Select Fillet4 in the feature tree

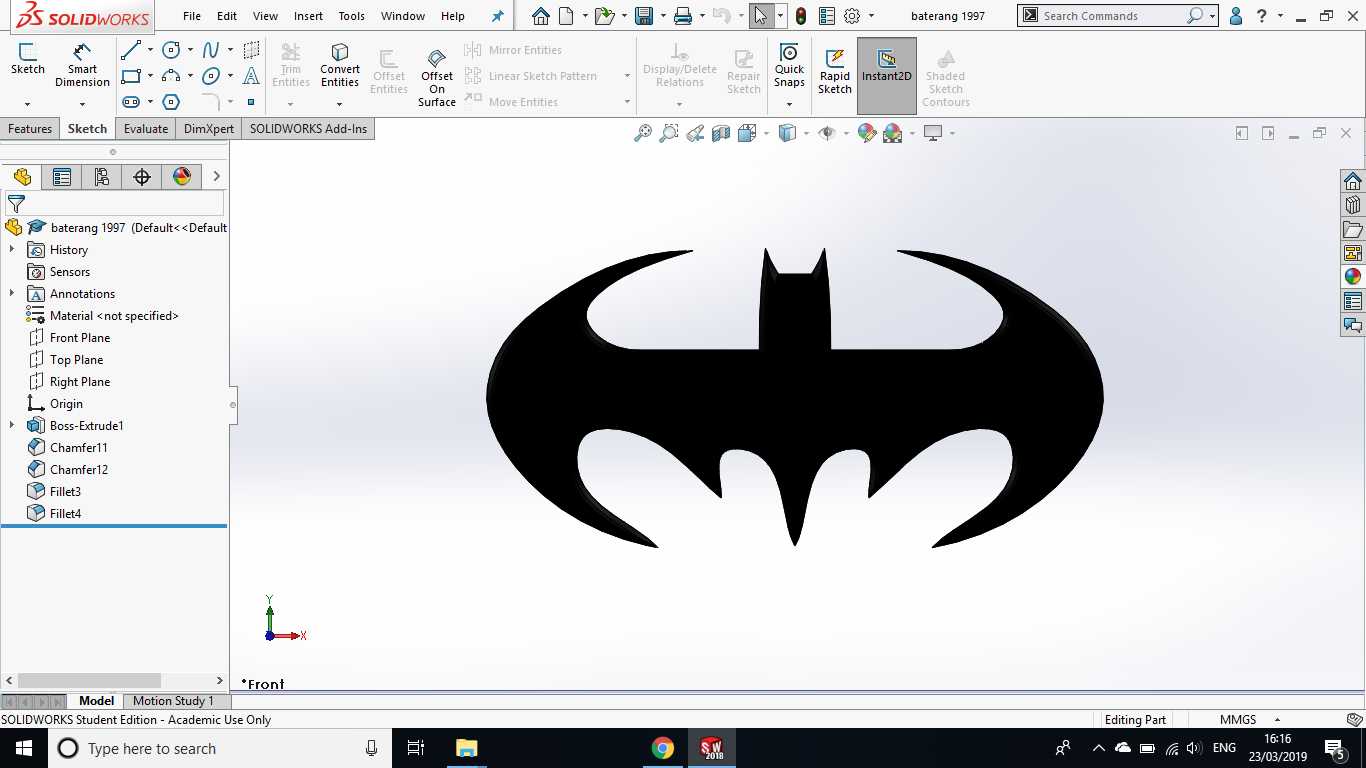(x=65, y=514)
